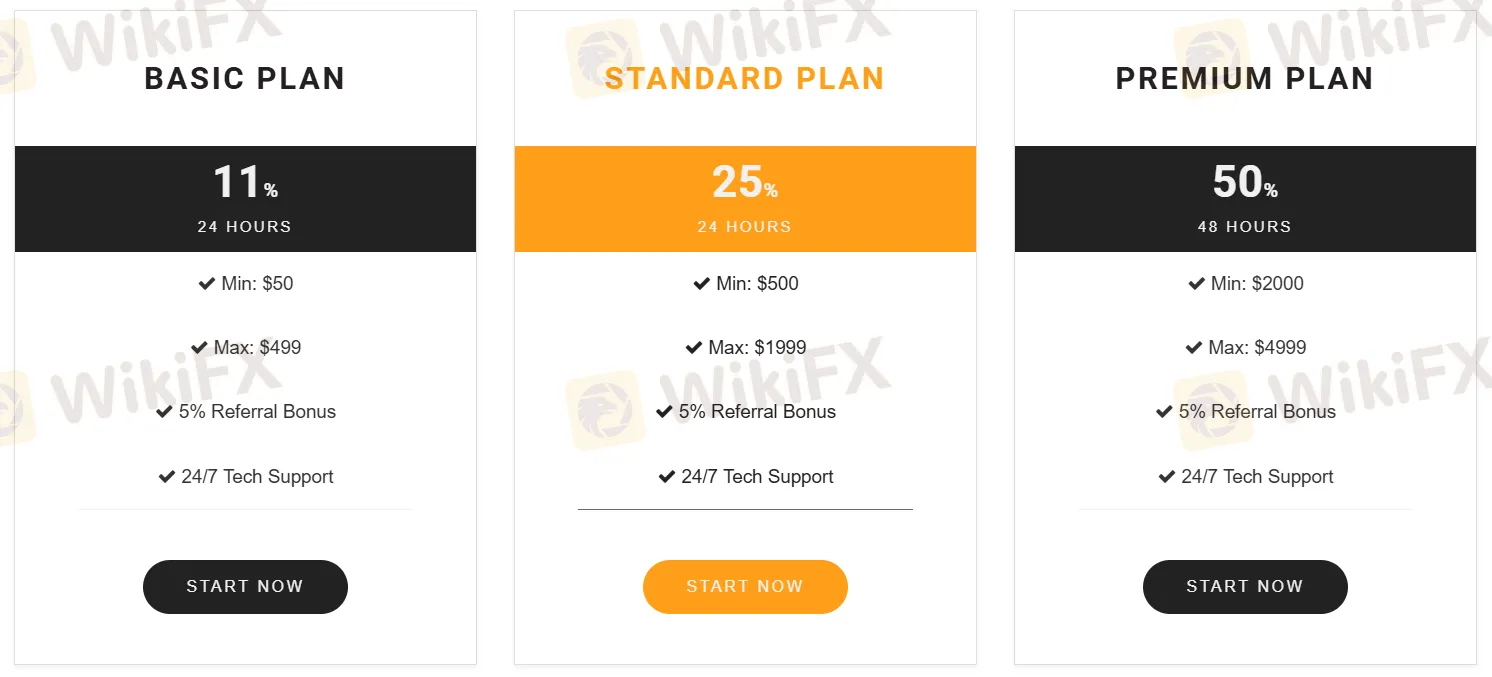Click the checkmark next to Min: $500
1492x677 pixels.
click(x=700, y=283)
